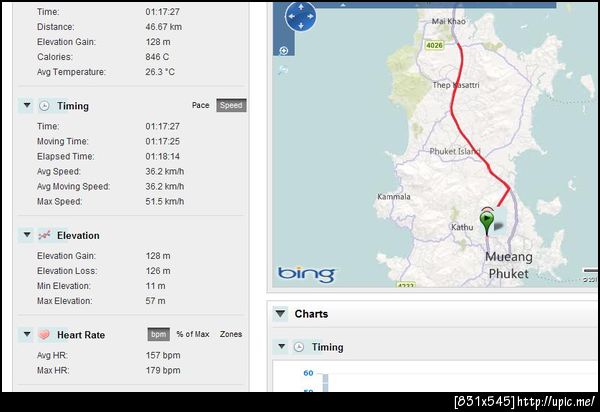The image size is (600, 412).
Task: Collapse the Timing chart section
Action: [282, 346]
